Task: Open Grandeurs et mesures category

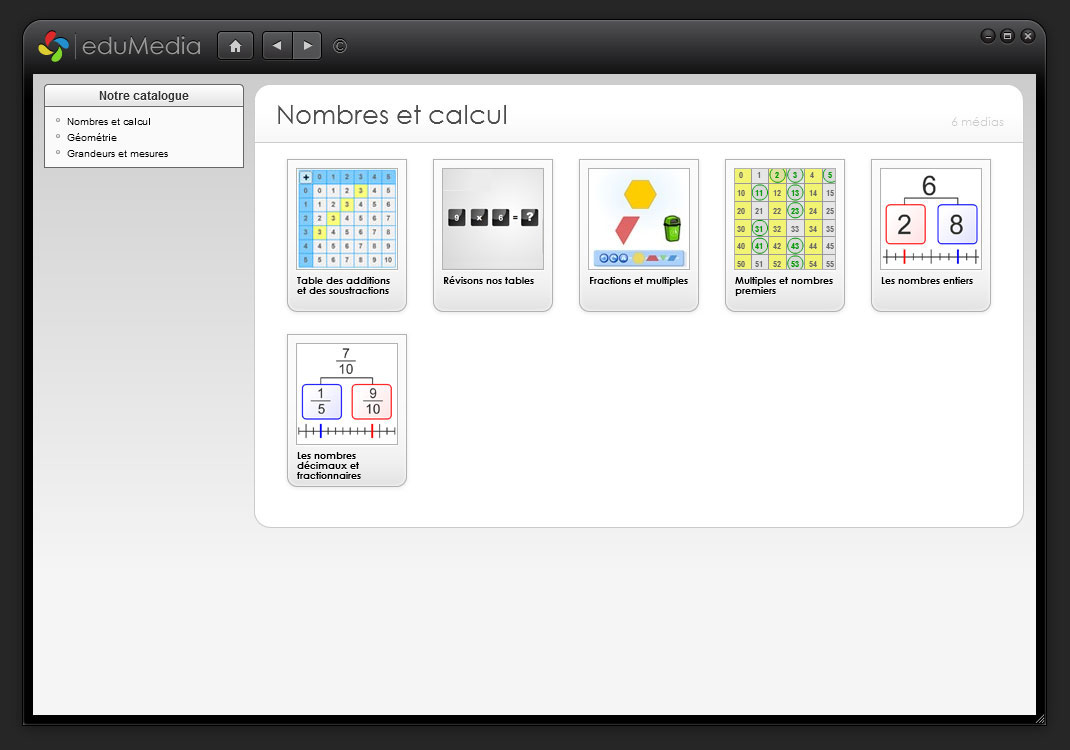Action: pyautogui.click(x=117, y=154)
